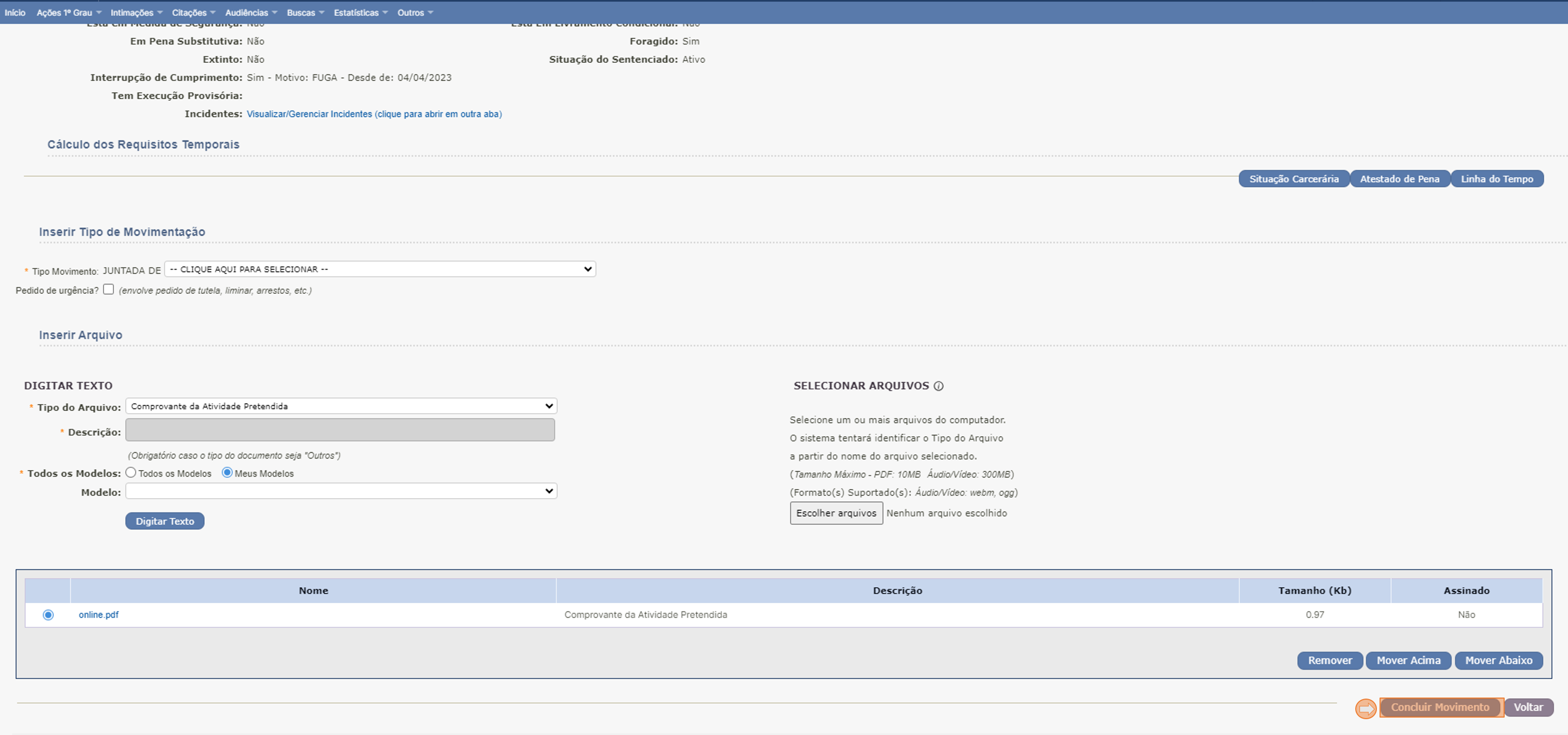Open the Audiências menu
The height and width of the screenshot is (735, 1568).
251,12
